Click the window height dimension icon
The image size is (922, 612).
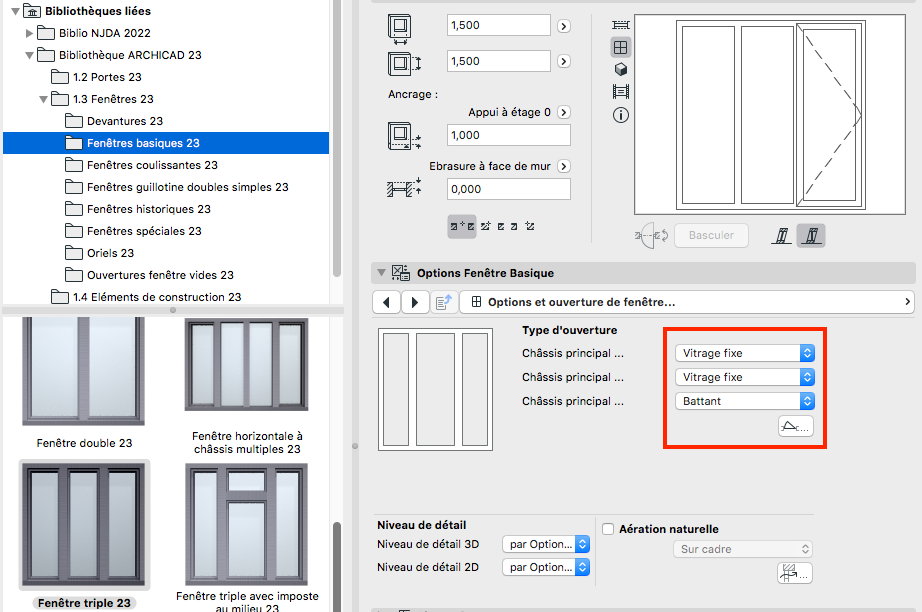click(x=404, y=63)
